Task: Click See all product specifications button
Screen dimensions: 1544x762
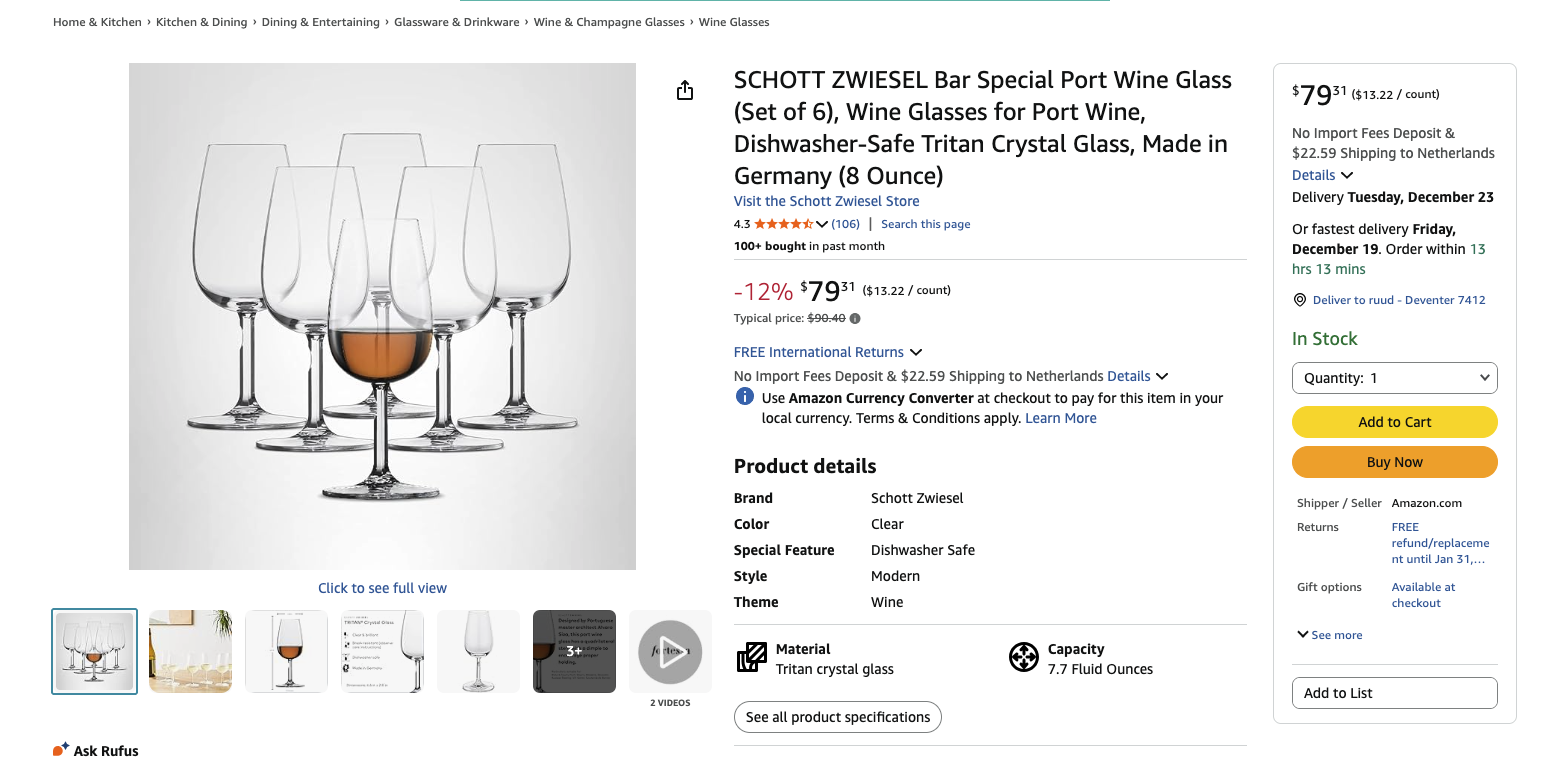Action: click(x=837, y=717)
